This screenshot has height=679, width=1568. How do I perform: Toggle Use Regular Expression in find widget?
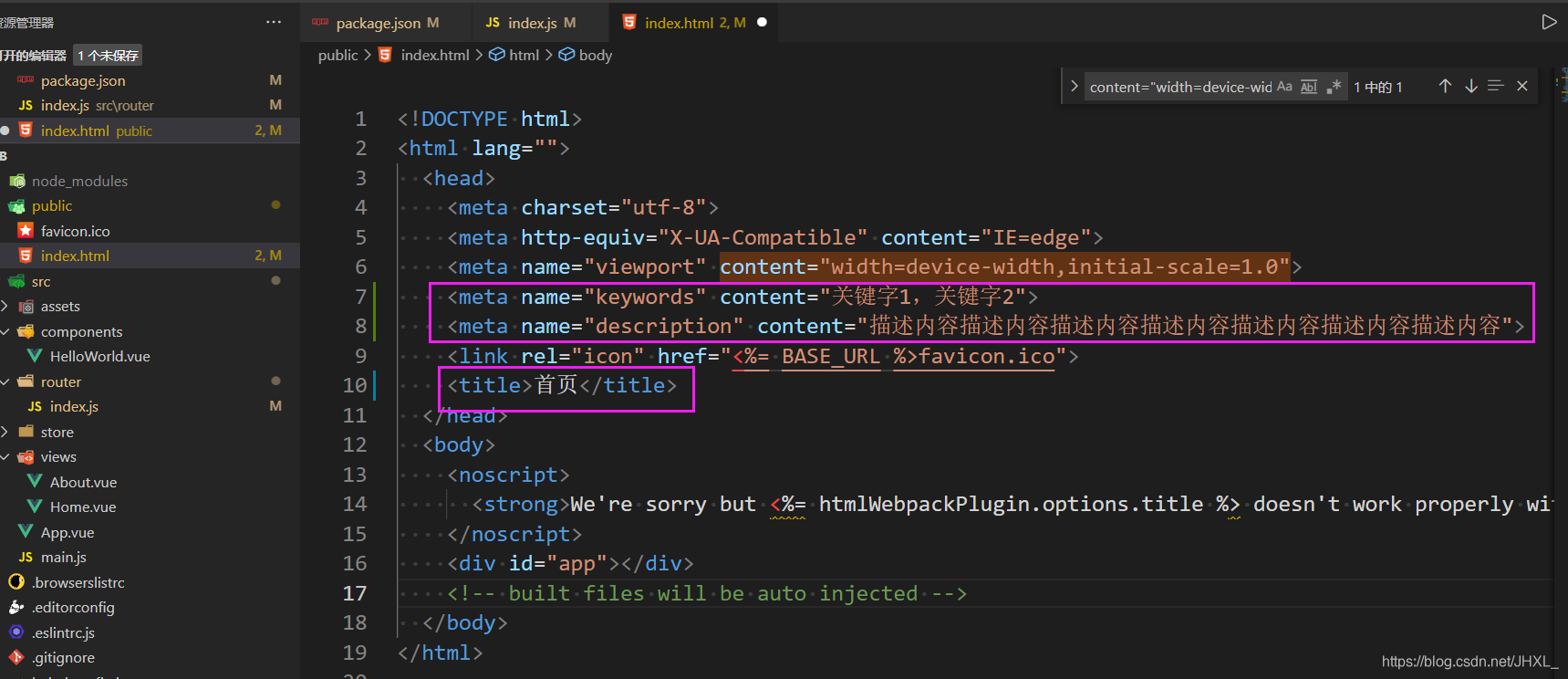point(1334,87)
